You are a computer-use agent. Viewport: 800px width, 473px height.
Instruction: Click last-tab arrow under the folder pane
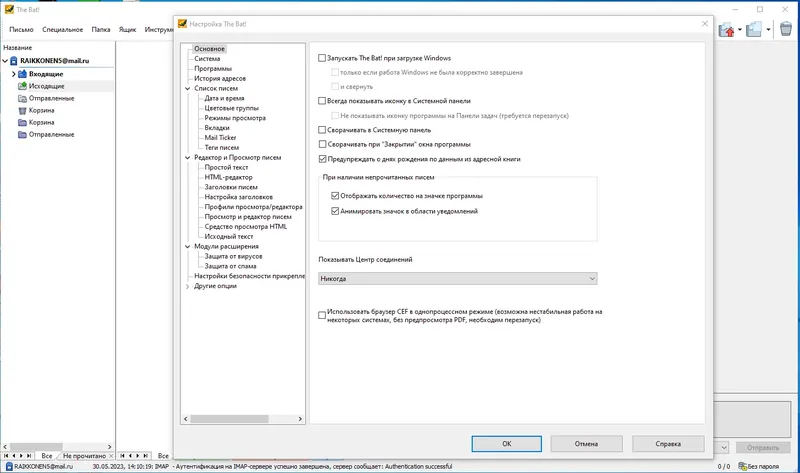coord(29,456)
